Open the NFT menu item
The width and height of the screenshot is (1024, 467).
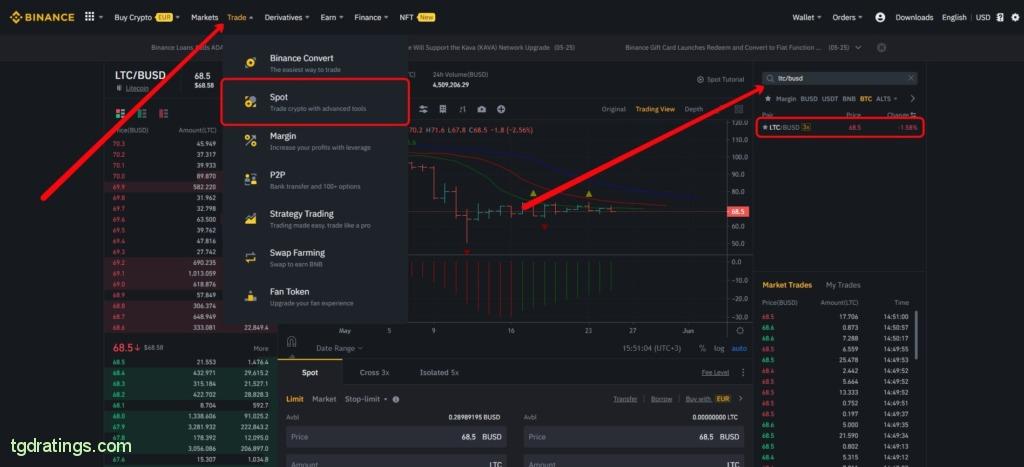click(417, 18)
